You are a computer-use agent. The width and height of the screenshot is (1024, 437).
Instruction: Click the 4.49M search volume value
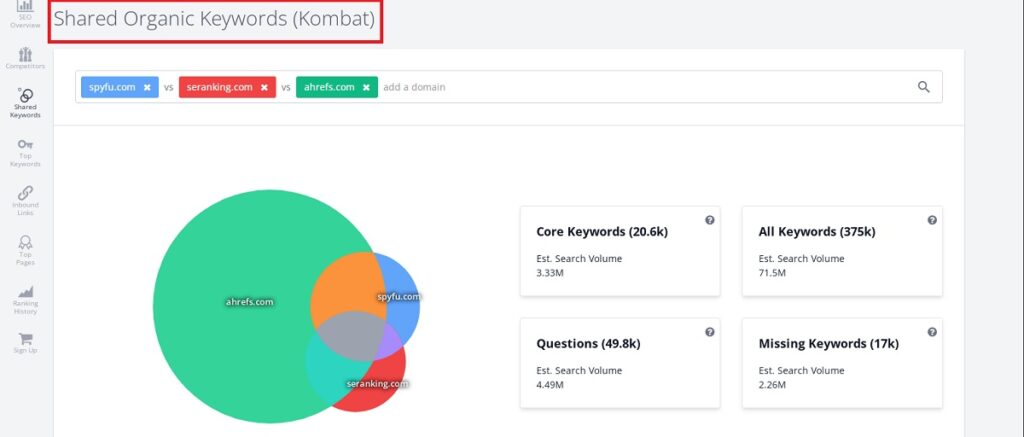pyautogui.click(x=550, y=384)
